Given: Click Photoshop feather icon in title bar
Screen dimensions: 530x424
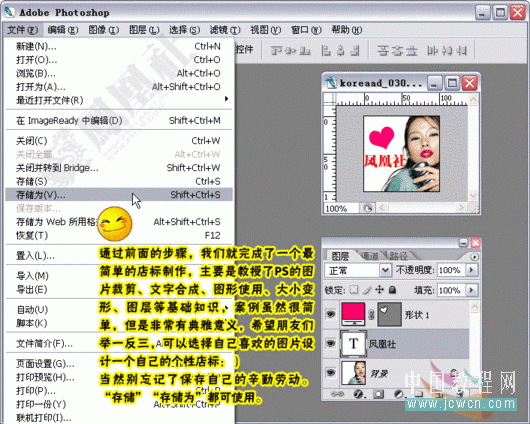Looking at the screenshot, I should coord(9,12).
